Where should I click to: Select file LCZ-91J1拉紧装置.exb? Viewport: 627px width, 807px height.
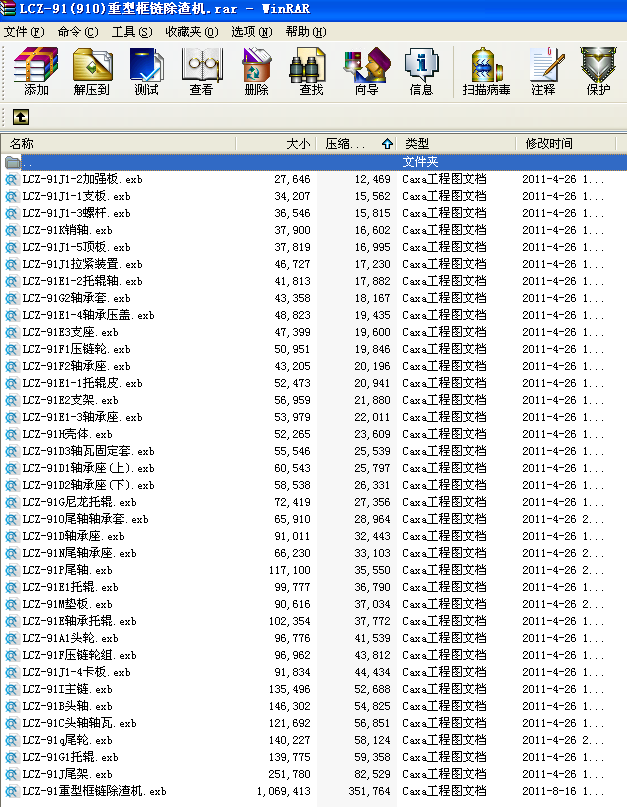(x=82, y=265)
